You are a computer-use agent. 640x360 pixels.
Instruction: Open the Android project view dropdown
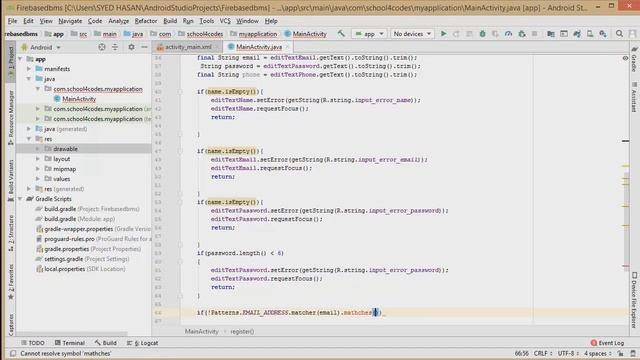[x=41, y=47]
